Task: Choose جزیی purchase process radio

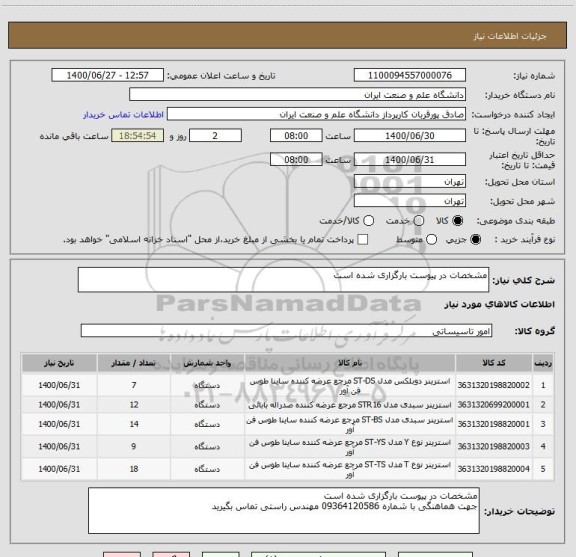Action: click(x=476, y=240)
